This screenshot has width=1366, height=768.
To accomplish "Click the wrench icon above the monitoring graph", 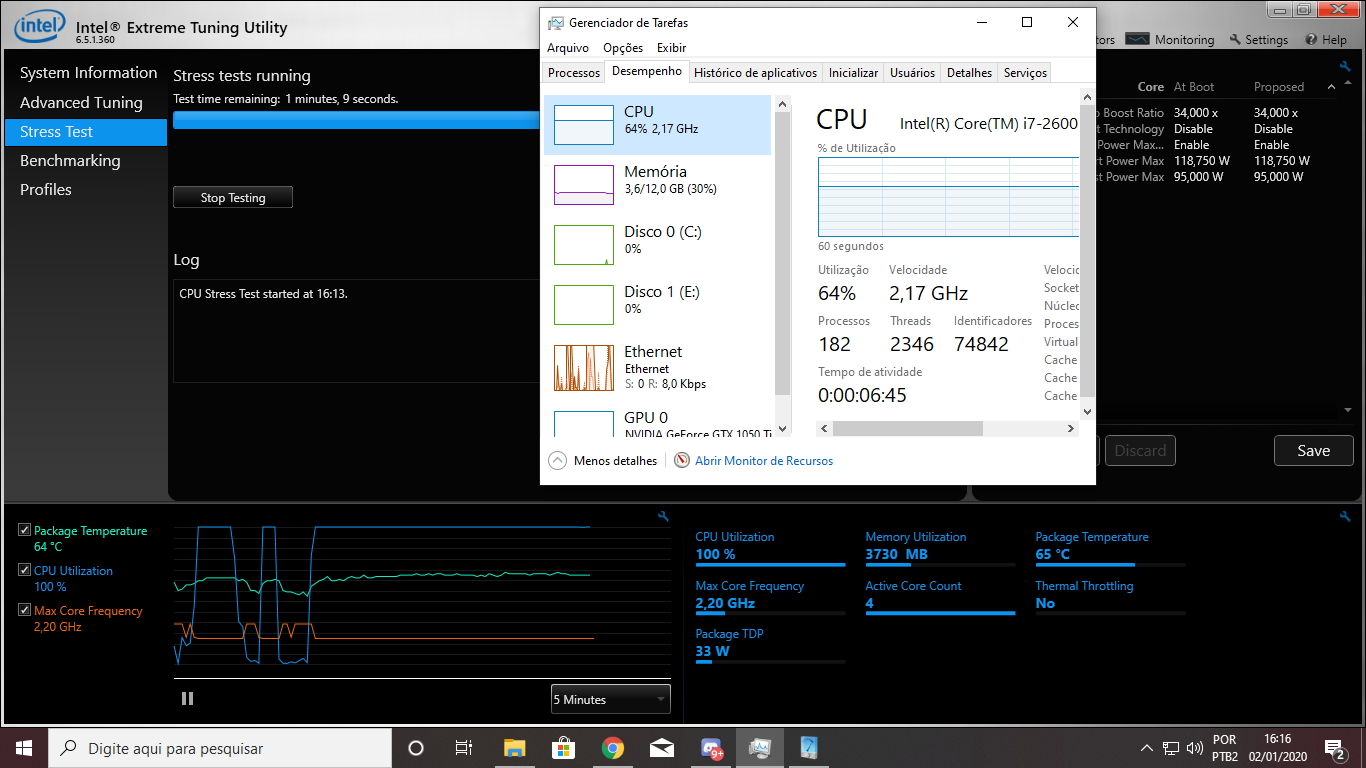I will pyautogui.click(x=663, y=516).
